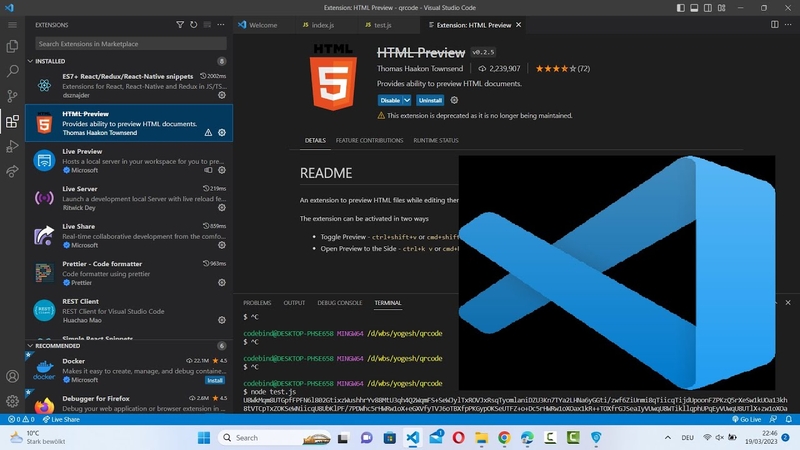Screen dimensions: 800x450
Task: Collapse the Installed extensions section
Action: tap(30, 61)
